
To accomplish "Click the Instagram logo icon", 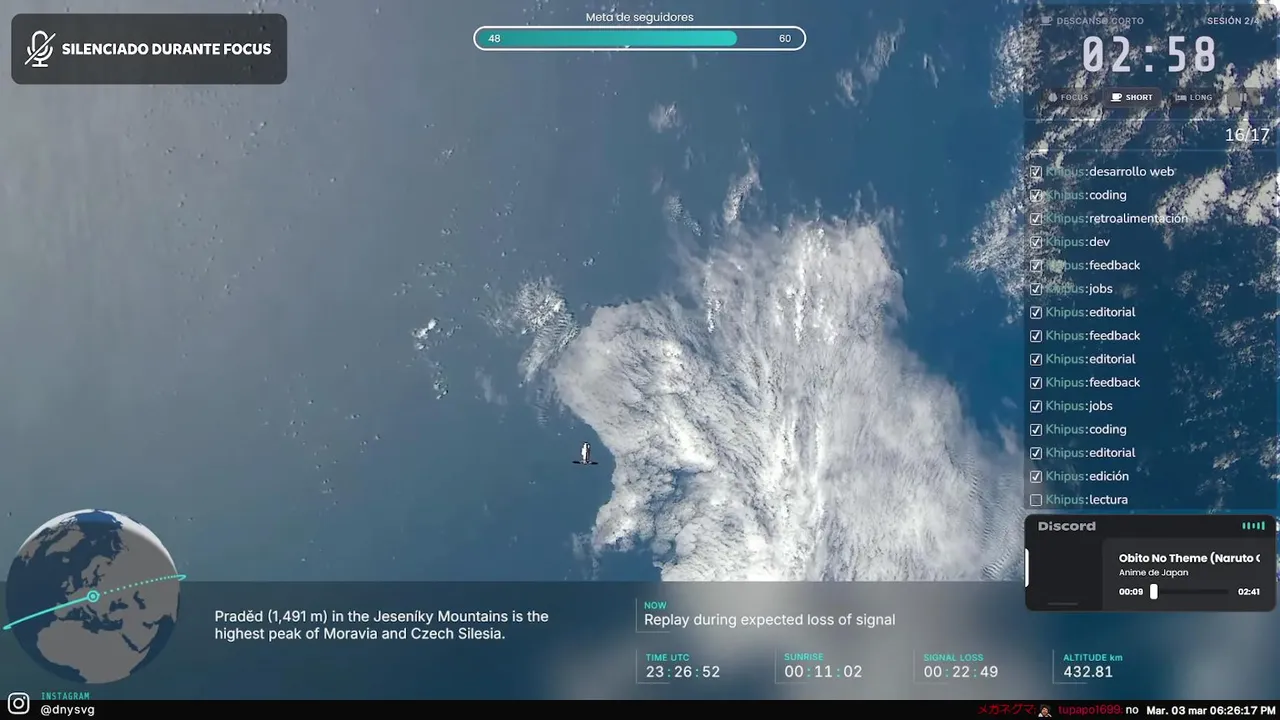I will click(x=19, y=704).
